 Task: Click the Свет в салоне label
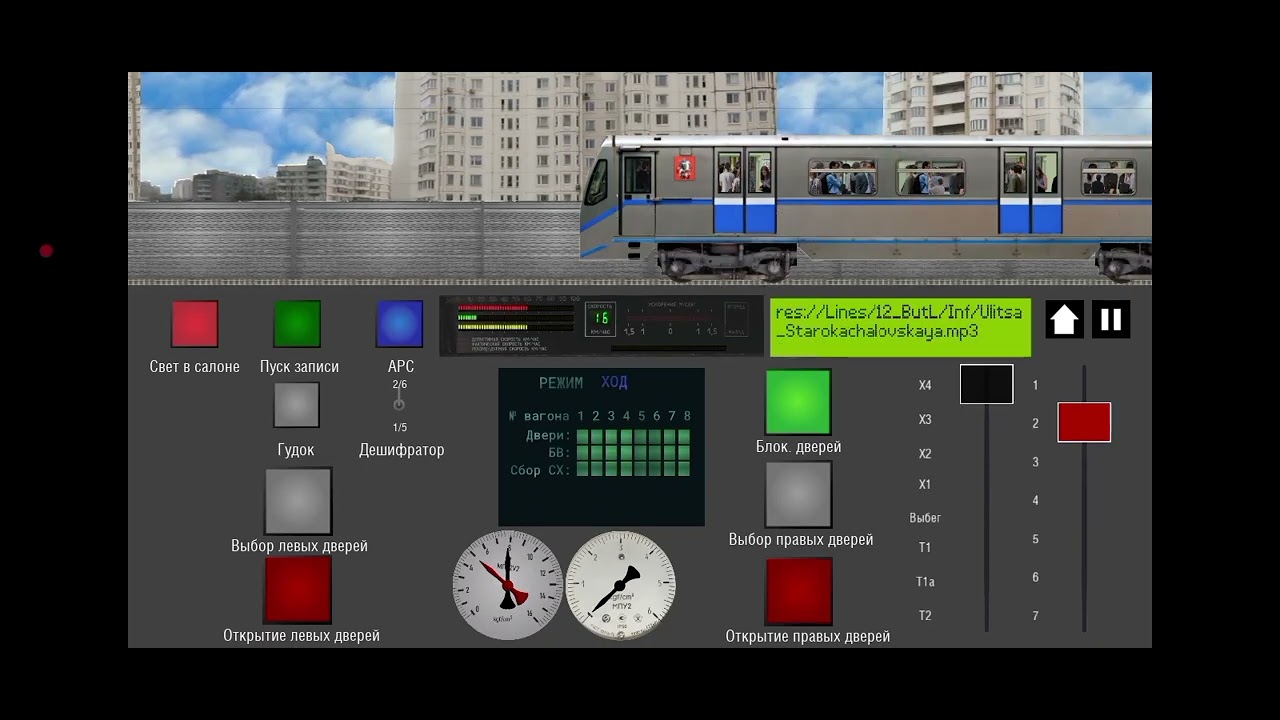[x=195, y=367]
